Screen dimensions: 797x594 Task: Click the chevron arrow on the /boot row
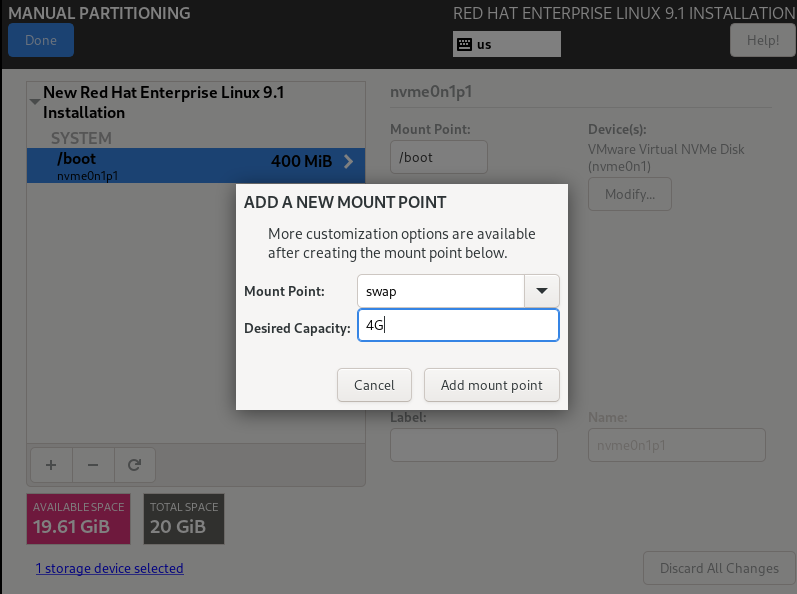348,162
